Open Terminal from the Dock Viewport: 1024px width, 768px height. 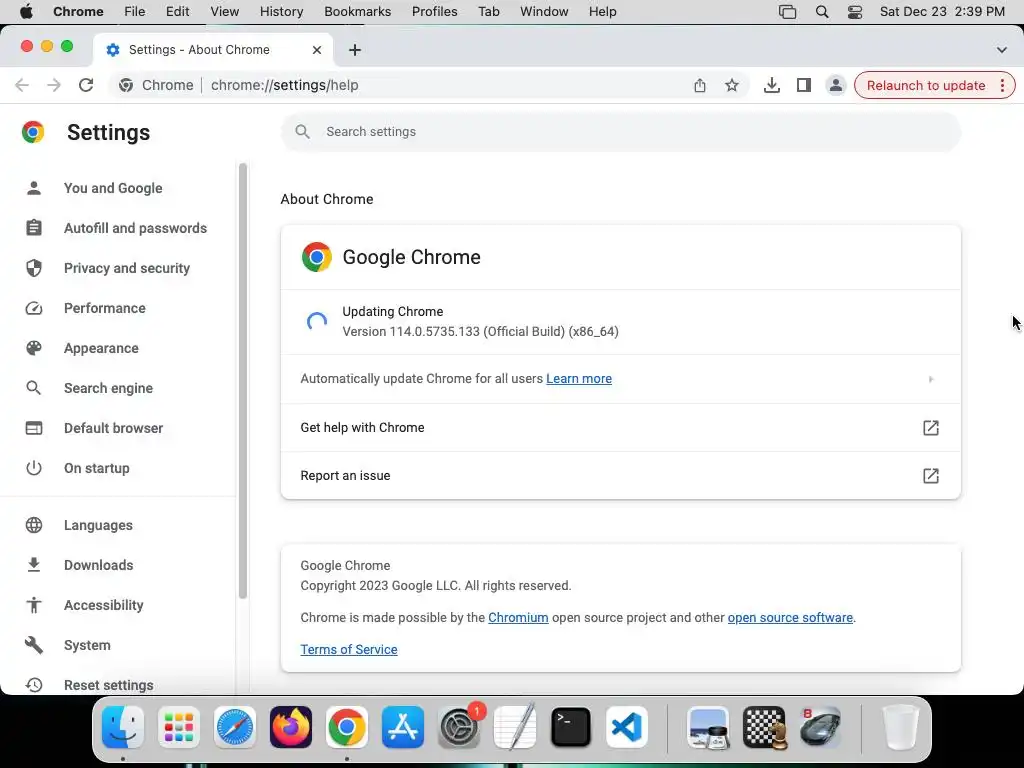coord(571,727)
